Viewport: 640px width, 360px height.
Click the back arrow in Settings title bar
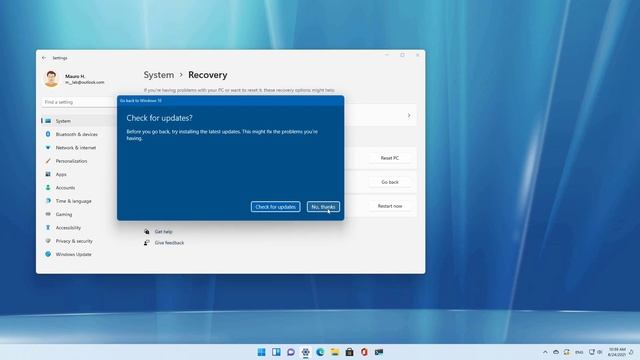pos(44,58)
